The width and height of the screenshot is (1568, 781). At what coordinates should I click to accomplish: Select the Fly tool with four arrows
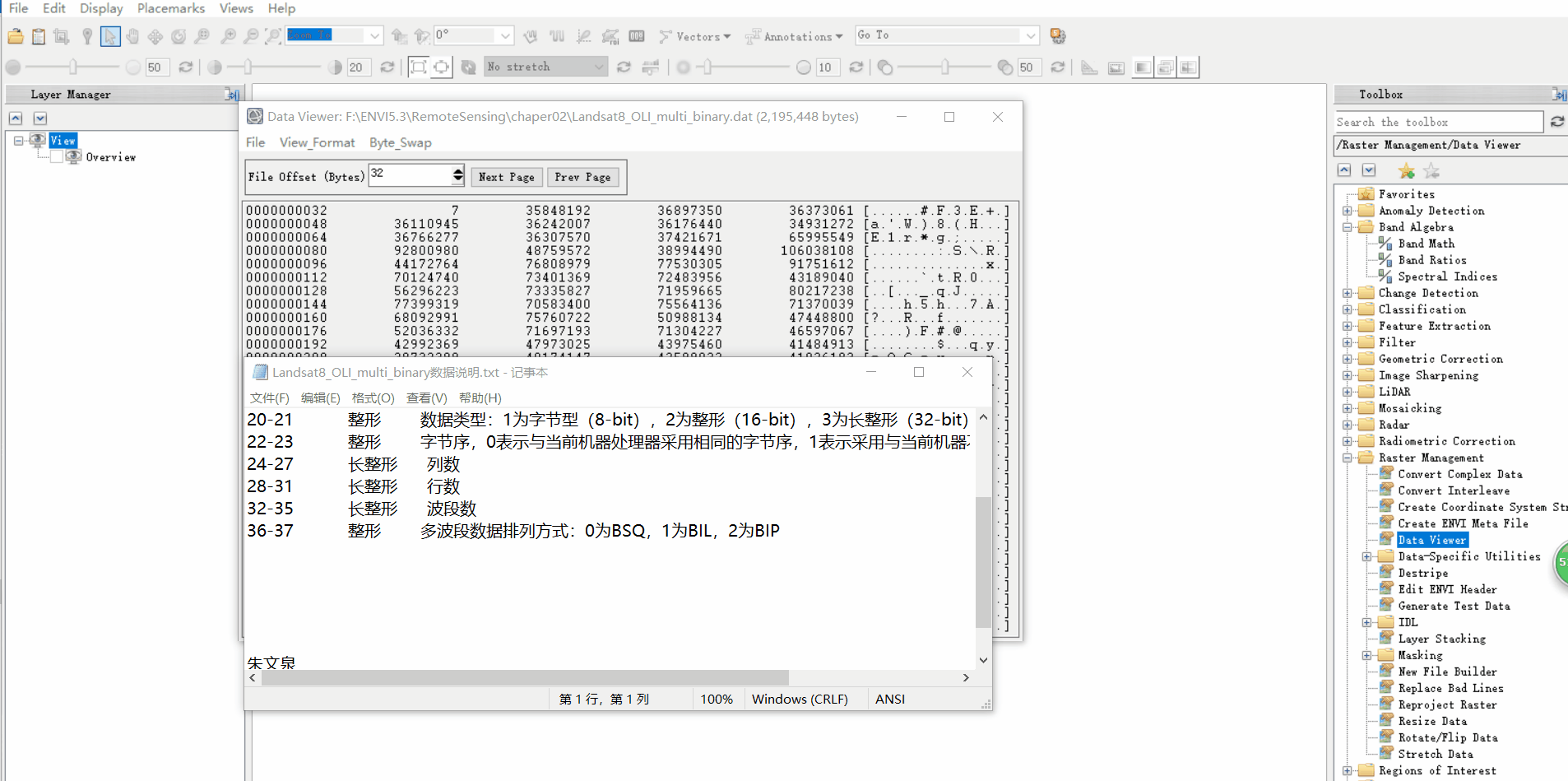[155, 36]
